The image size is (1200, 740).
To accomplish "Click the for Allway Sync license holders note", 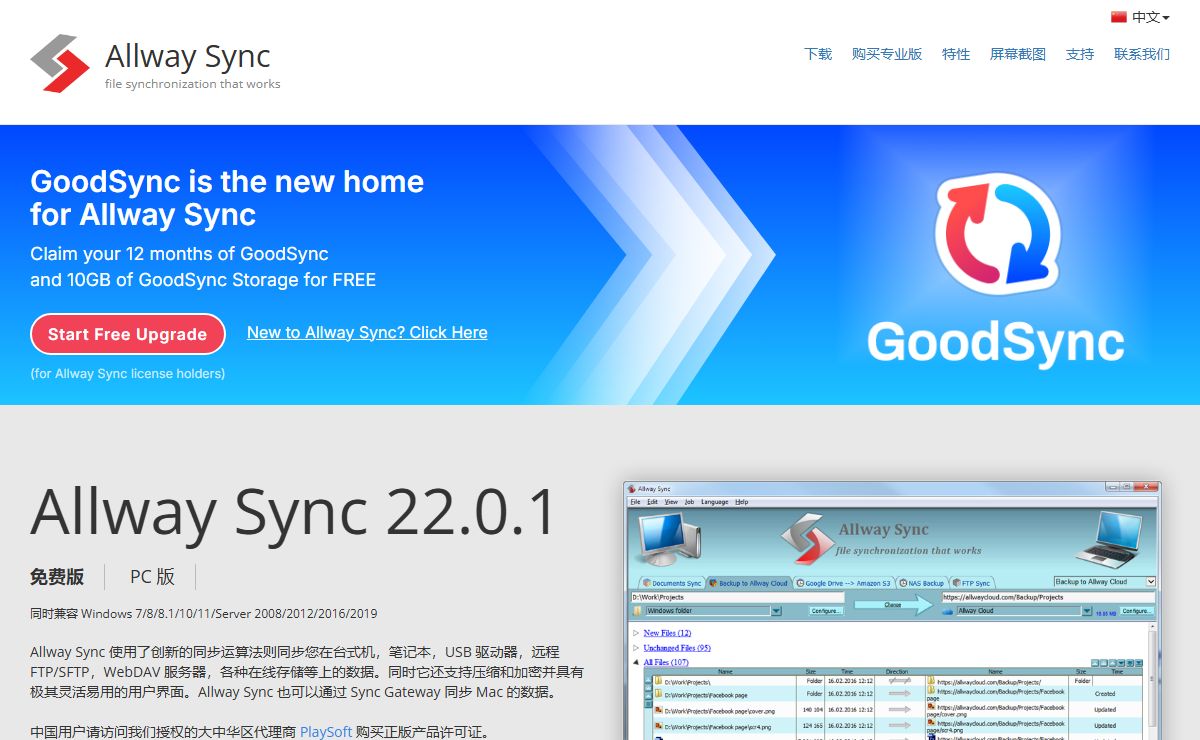I will [x=128, y=374].
